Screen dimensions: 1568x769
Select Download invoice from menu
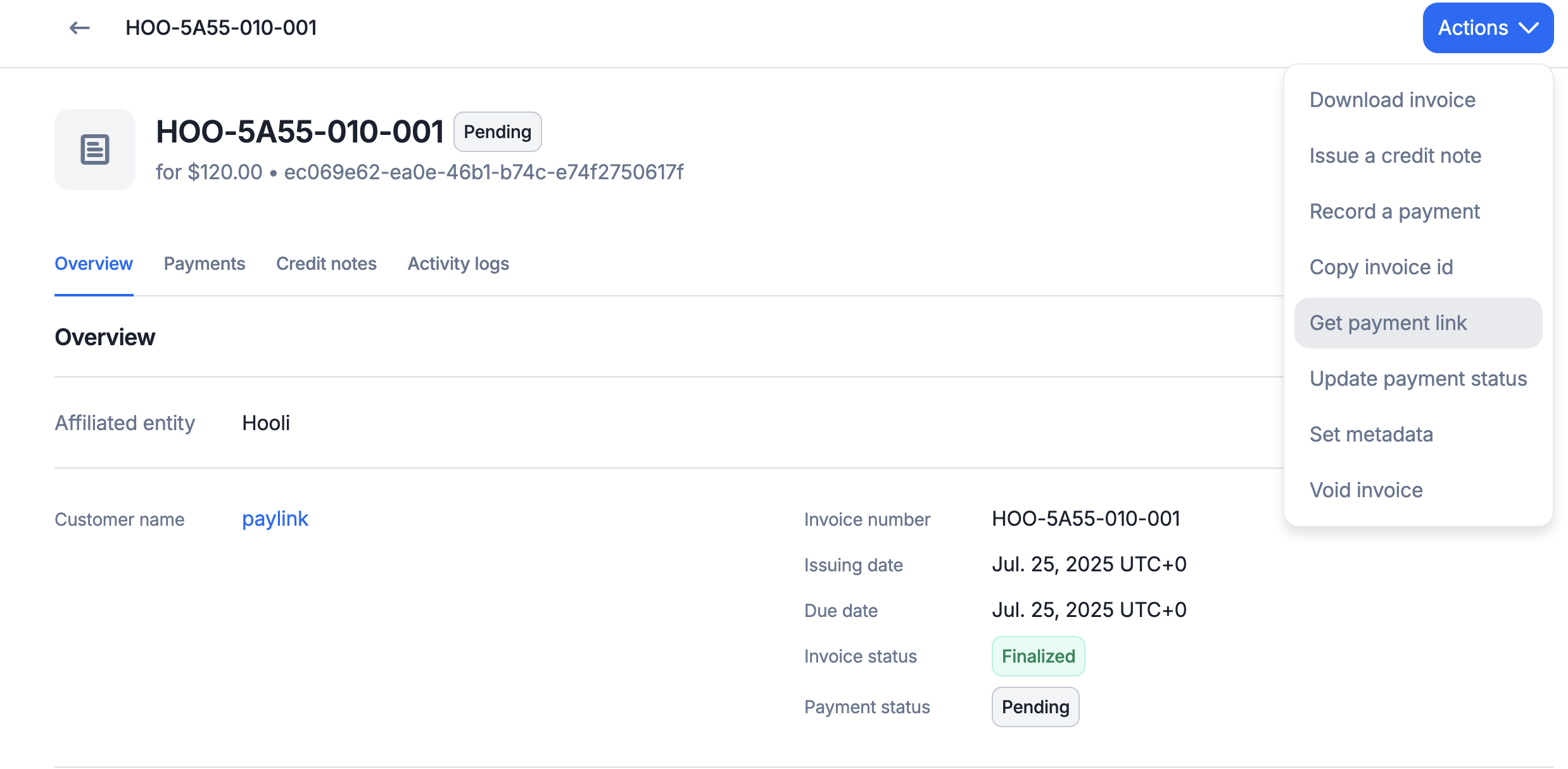coord(1392,100)
